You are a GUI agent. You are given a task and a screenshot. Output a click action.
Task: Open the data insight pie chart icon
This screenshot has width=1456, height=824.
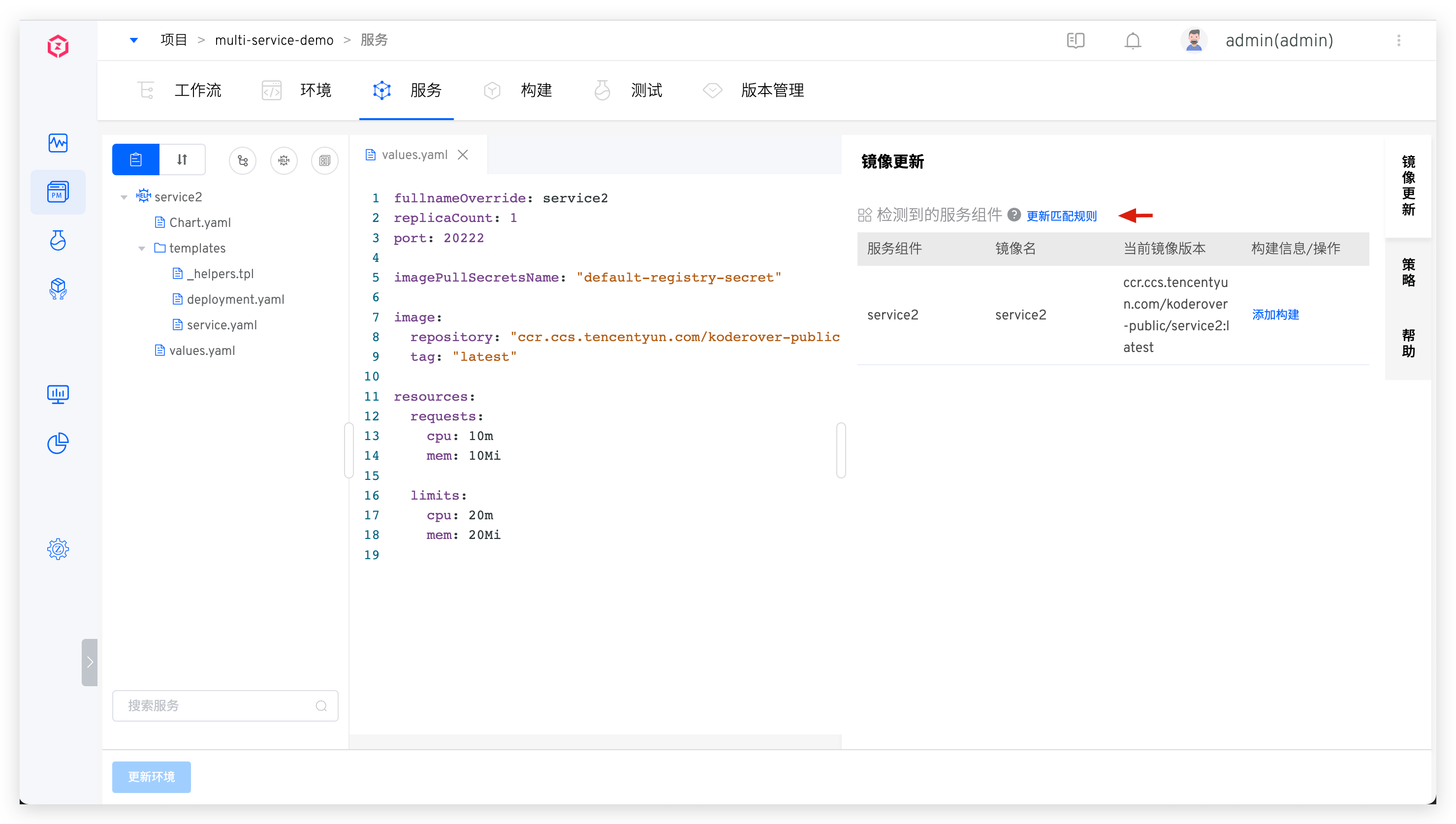click(58, 443)
